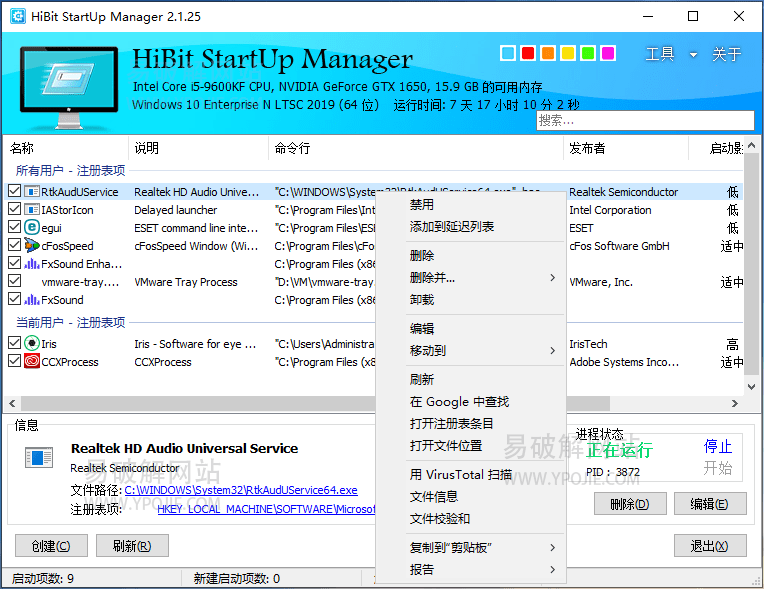
Task: Click the Realtek service icon in the info panel
Action: (39, 458)
